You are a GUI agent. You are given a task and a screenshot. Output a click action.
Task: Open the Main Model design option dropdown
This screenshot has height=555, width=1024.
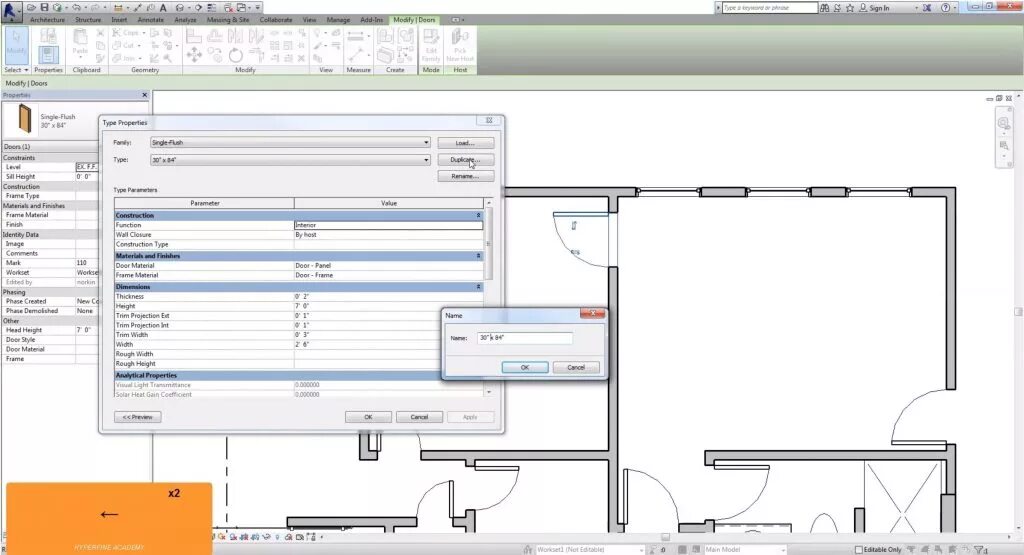[x=745, y=550]
